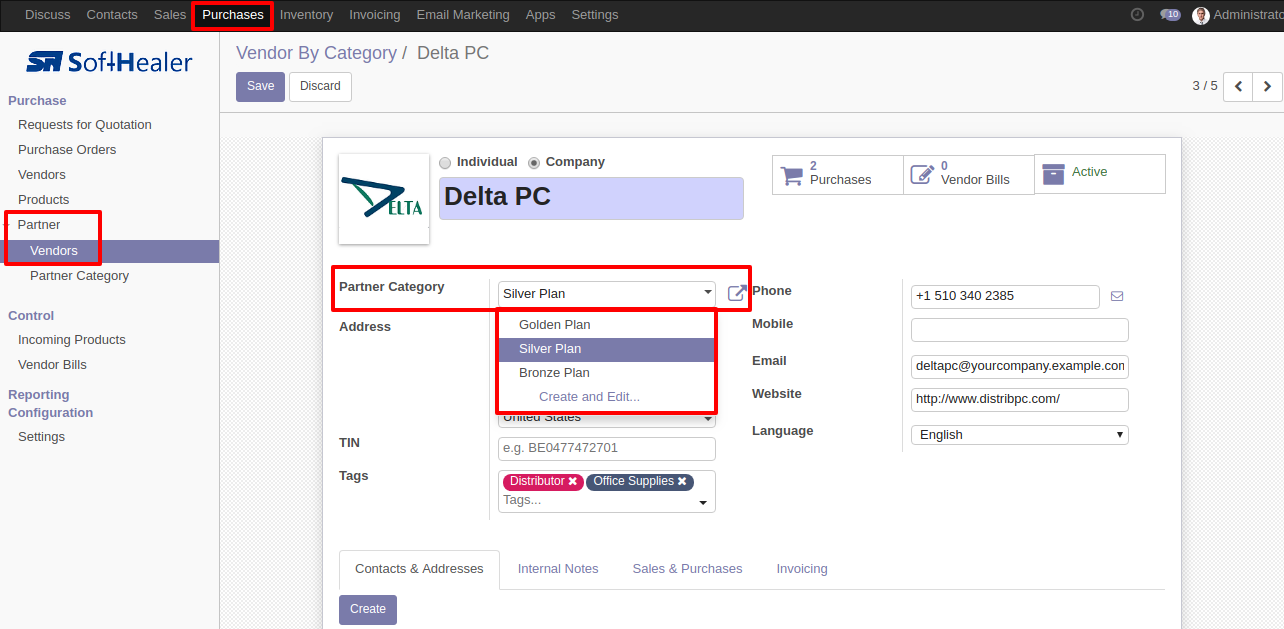Open the Contacts menu
This screenshot has height=629, width=1284.
pos(112,15)
